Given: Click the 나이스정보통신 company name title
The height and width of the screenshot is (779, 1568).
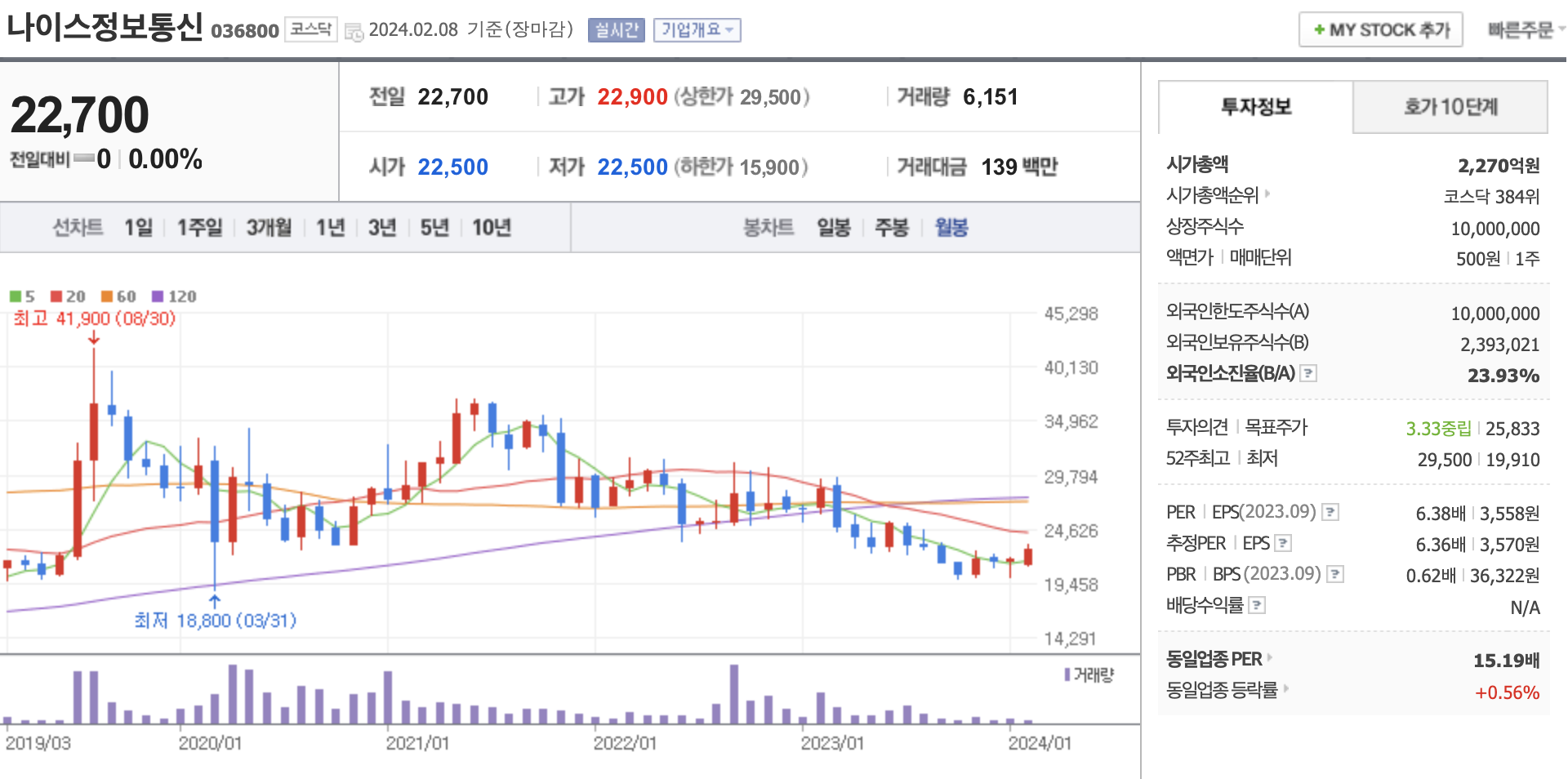Looking at the screenshot, I should [105, 27].
